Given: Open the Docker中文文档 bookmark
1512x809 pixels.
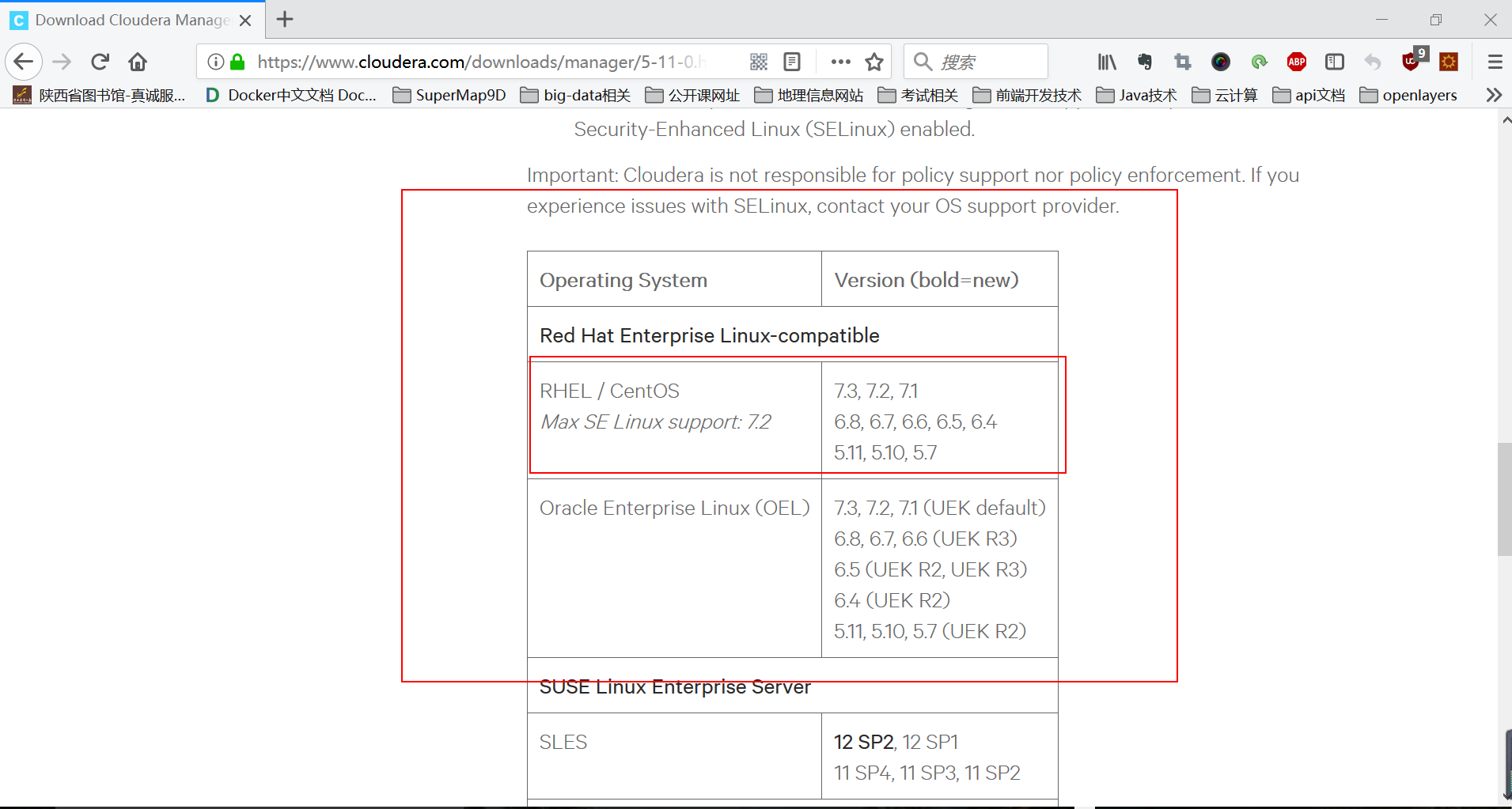Looking at the screenshot, I should (290, 95).
